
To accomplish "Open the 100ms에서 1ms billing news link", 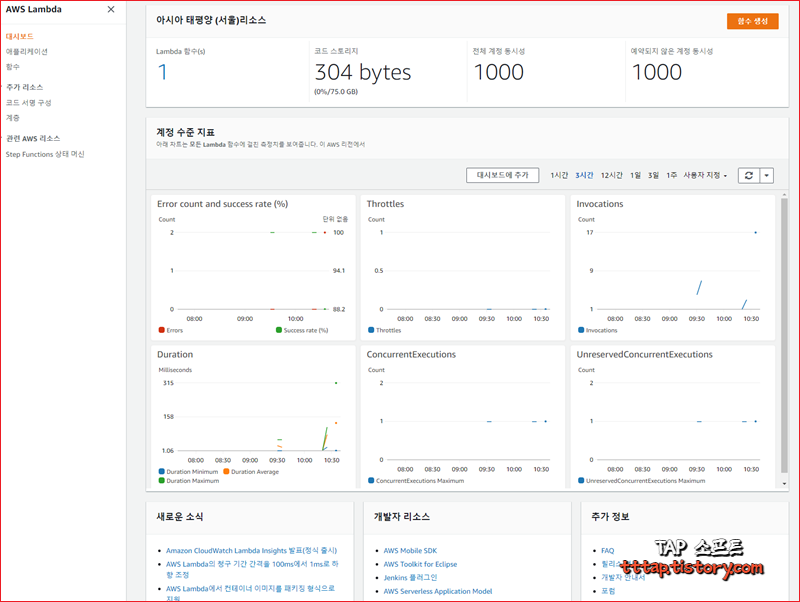I will click(x=252, y=569).
